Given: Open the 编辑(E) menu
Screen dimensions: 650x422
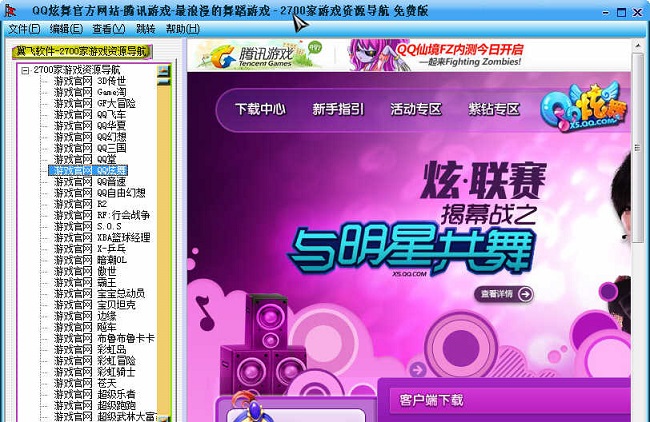Looking at the screenshot, I should point(66,29).
